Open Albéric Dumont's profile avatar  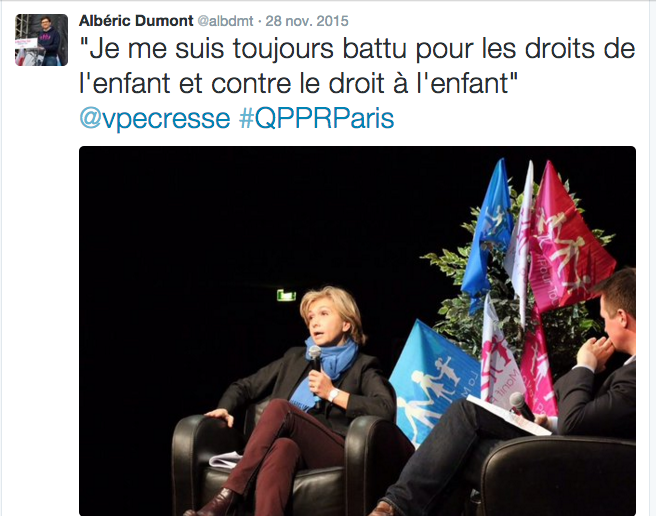41,40
